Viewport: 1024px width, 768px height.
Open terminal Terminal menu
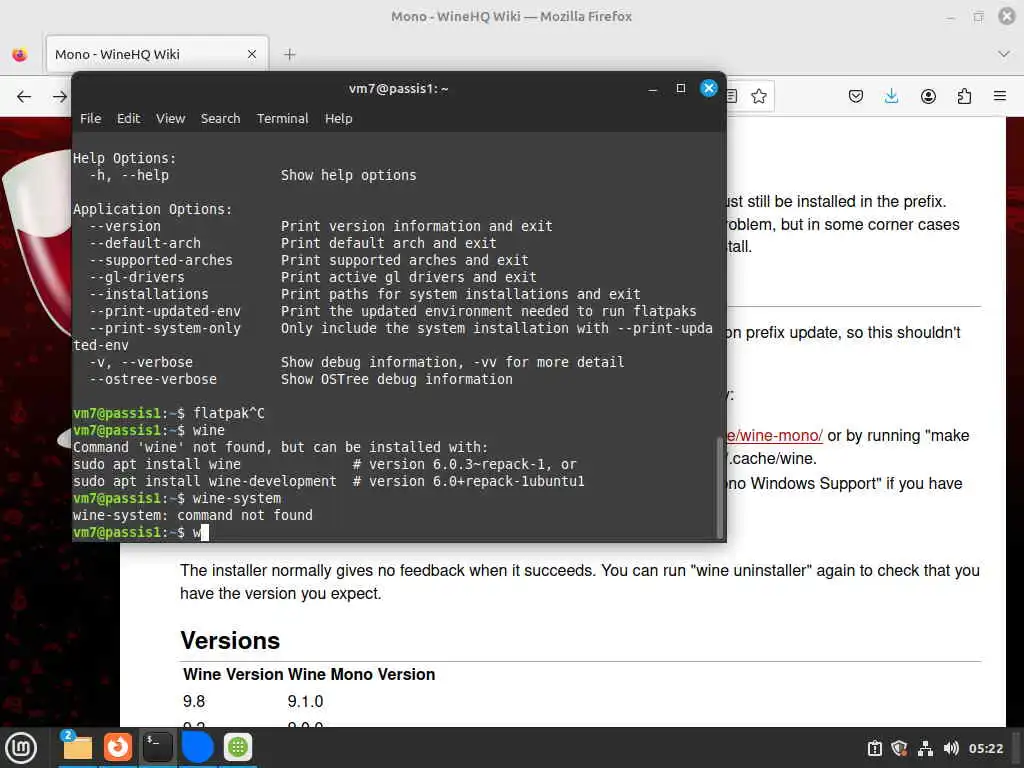282,118
